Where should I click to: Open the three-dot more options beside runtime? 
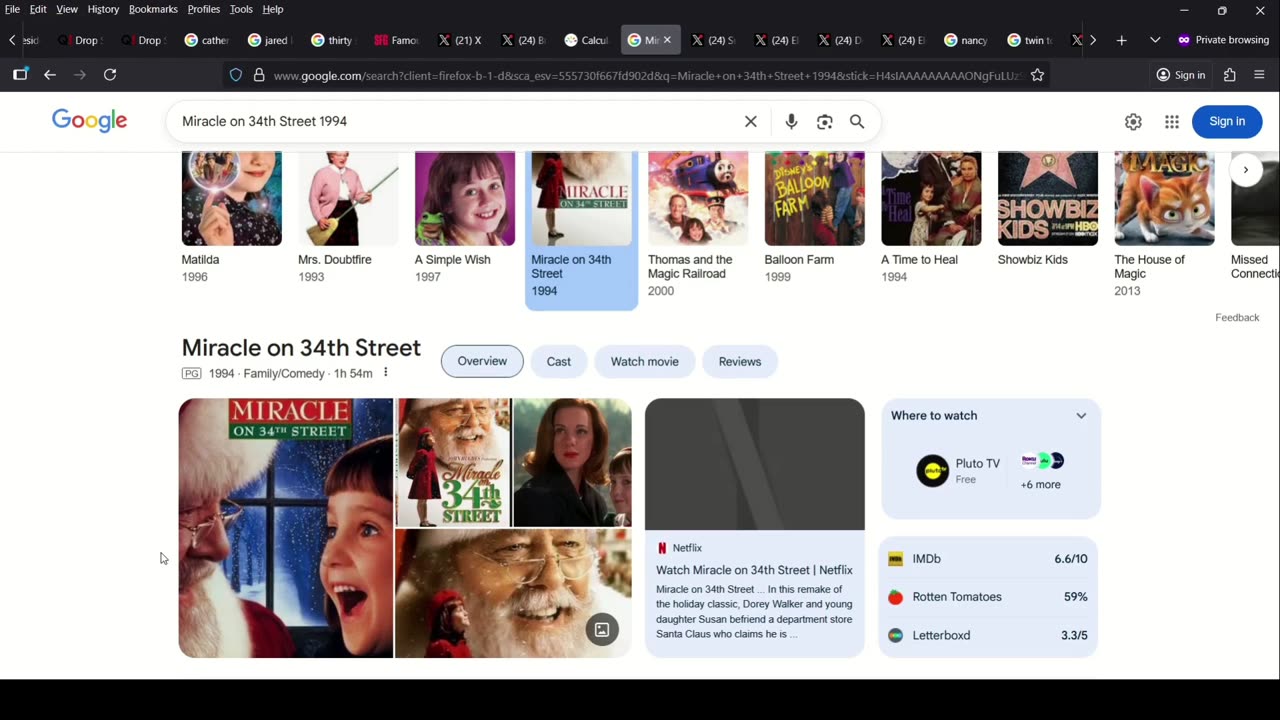[x=385, y=373]
